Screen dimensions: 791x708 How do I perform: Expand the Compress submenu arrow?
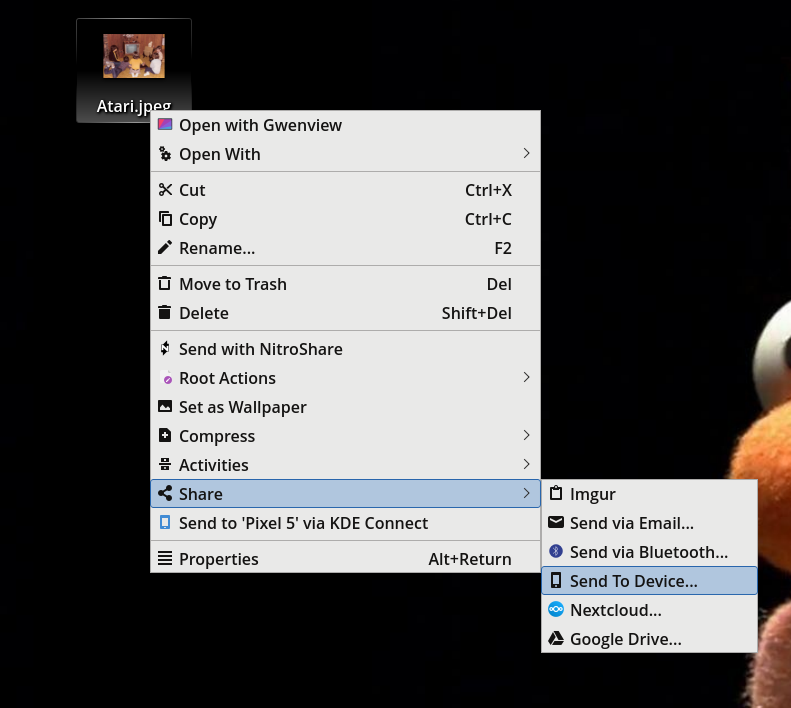(526, 435)
